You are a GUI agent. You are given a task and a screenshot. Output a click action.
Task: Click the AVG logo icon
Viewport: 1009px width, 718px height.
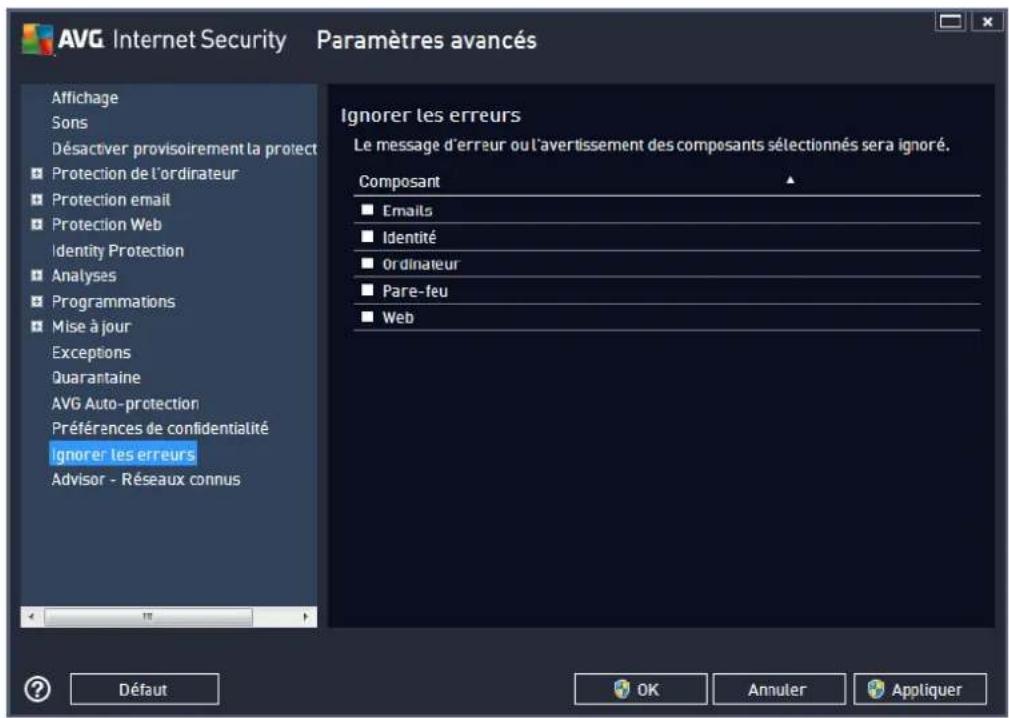[x=37, y=39]
